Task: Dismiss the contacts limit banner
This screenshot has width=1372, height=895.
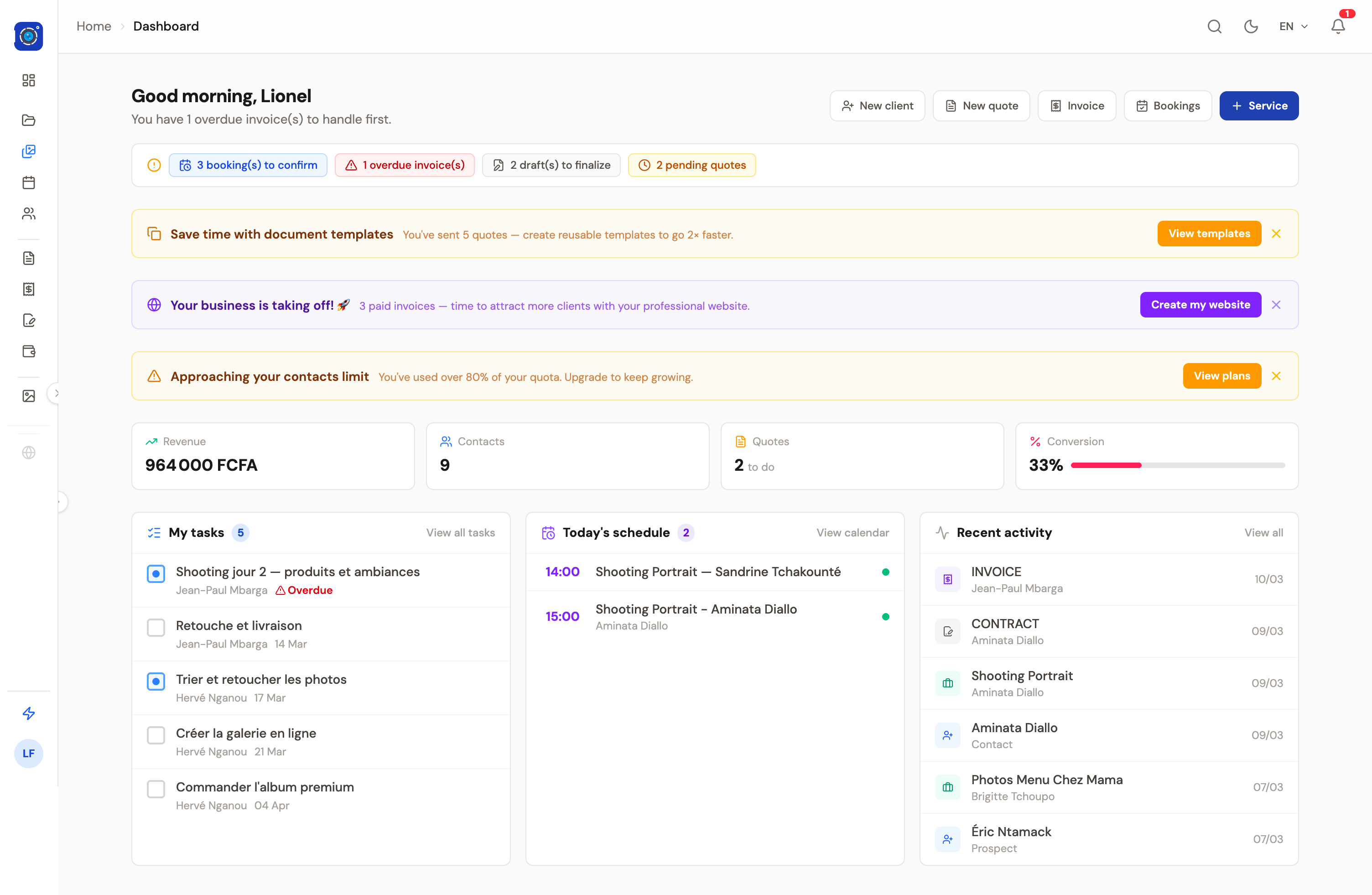Action: coord(1276,376)
